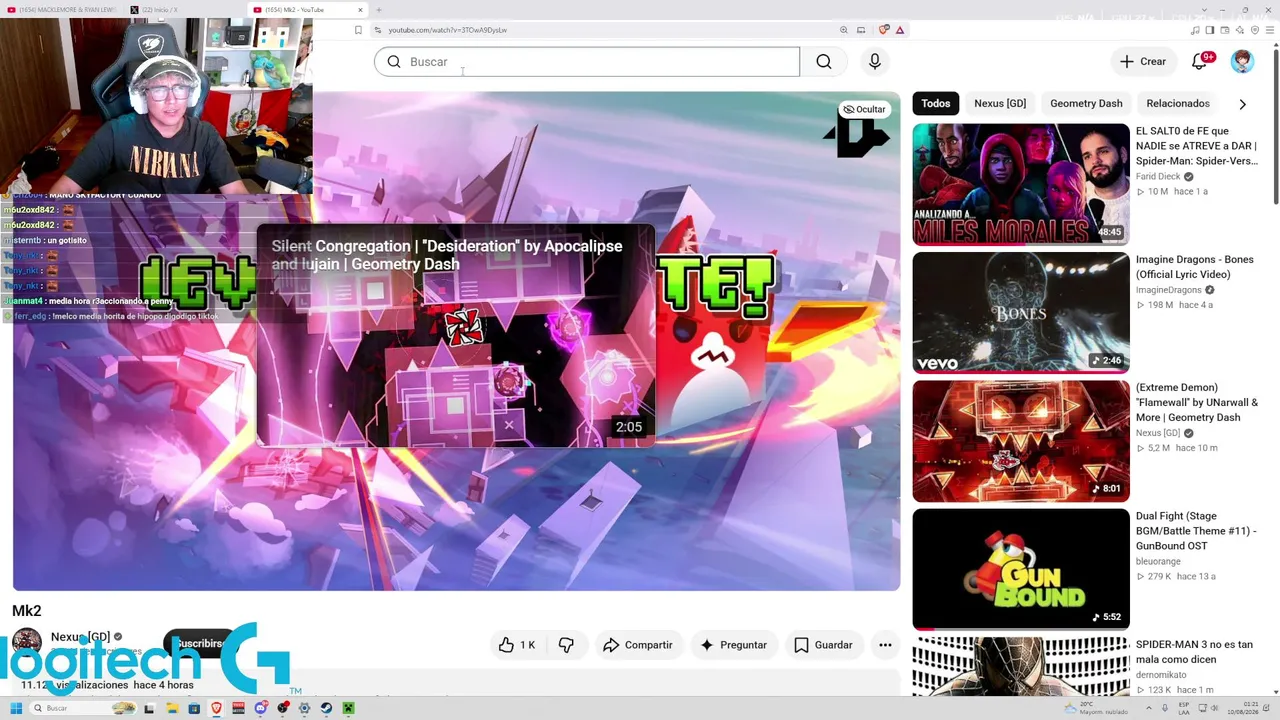Toggle the Brave sidebar panel icon
1280x720 pixels.
point(1209,30)
